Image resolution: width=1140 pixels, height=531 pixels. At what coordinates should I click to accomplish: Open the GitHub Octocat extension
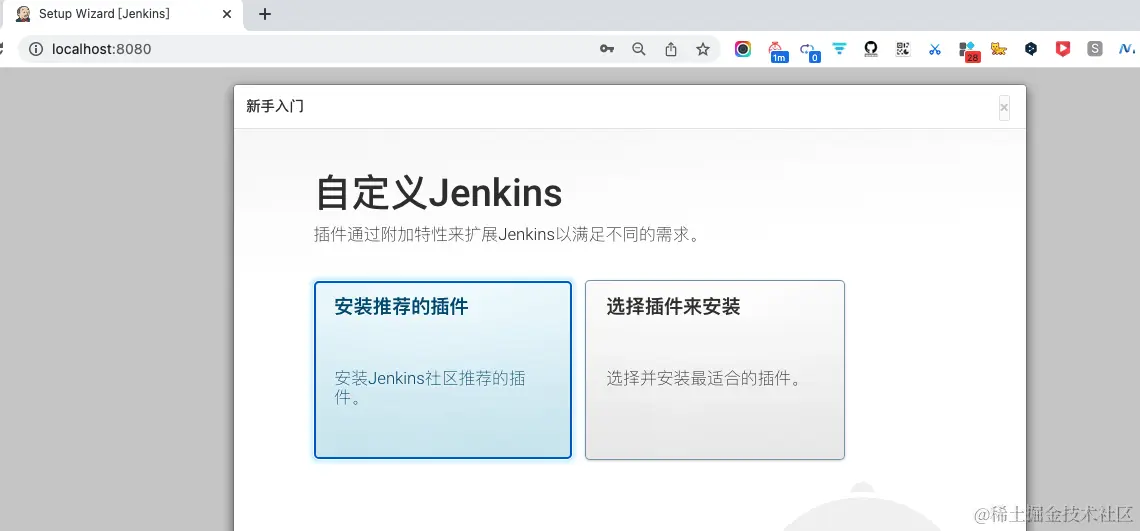click(871, 49)
